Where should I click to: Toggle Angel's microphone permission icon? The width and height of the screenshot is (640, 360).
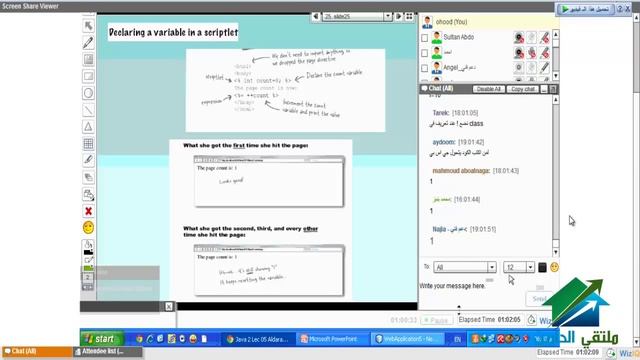pos(531,68)
